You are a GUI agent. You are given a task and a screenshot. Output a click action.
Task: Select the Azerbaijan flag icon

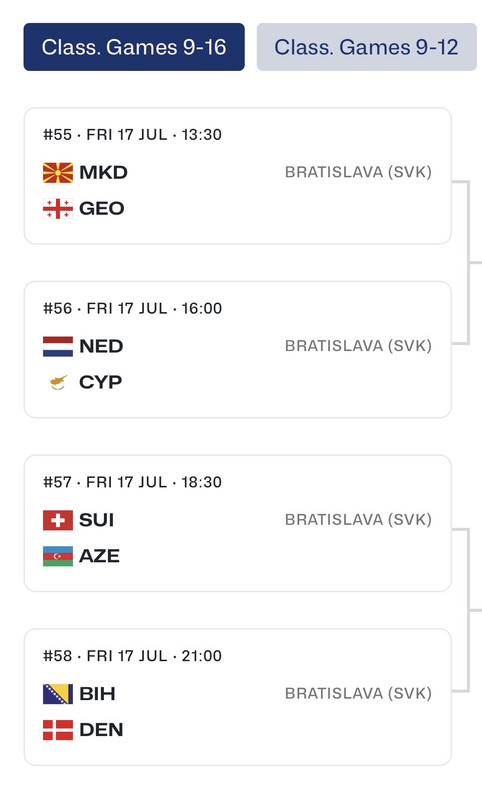coord(58,556)
